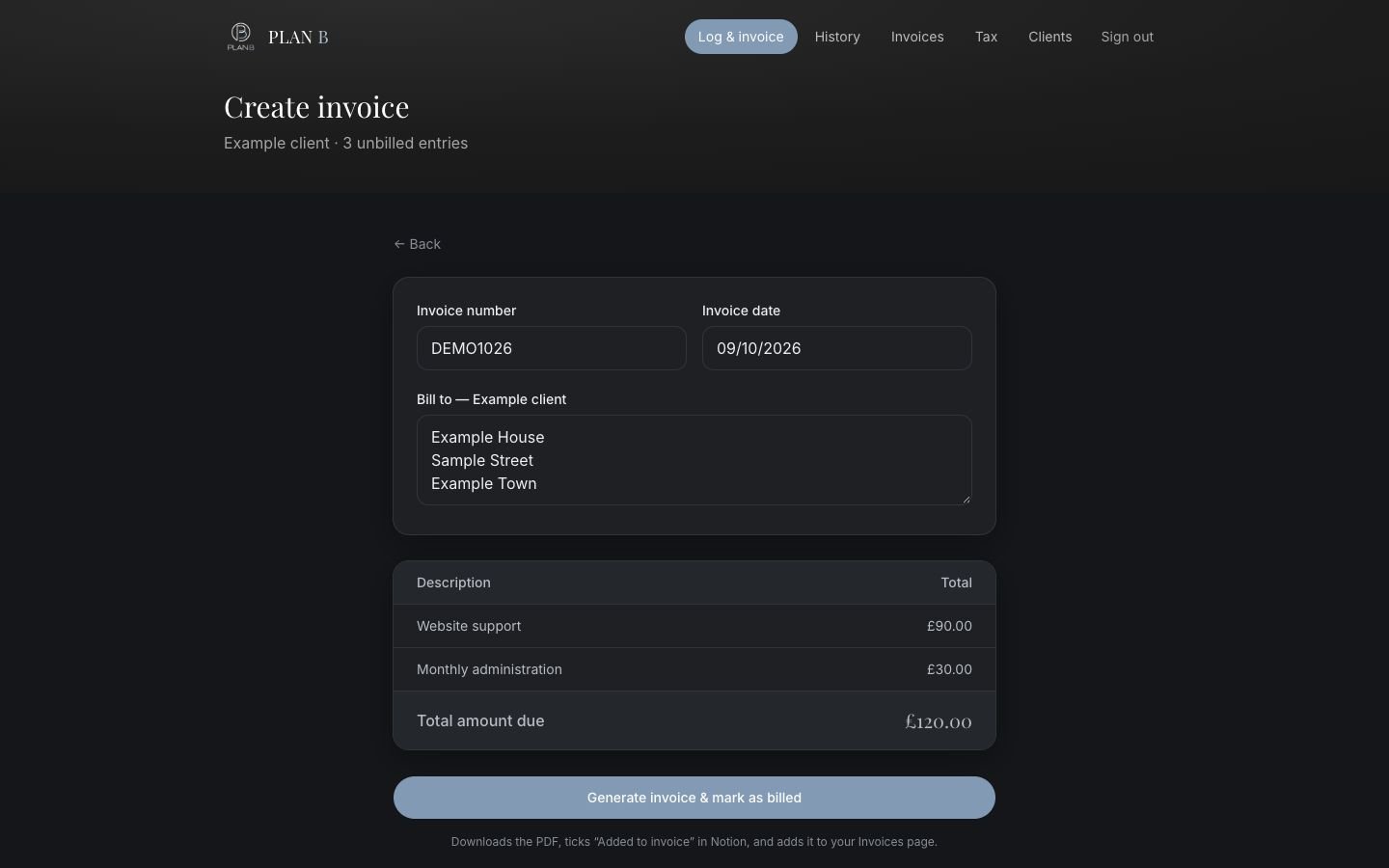1389x868 pixels.
Task: Click the 'Downloads the PDF' helper note
Action: pos(694,842)
